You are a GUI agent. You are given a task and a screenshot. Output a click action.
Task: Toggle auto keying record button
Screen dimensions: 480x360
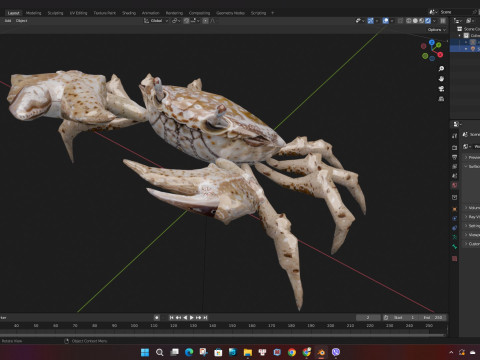(x=157, y=318)
